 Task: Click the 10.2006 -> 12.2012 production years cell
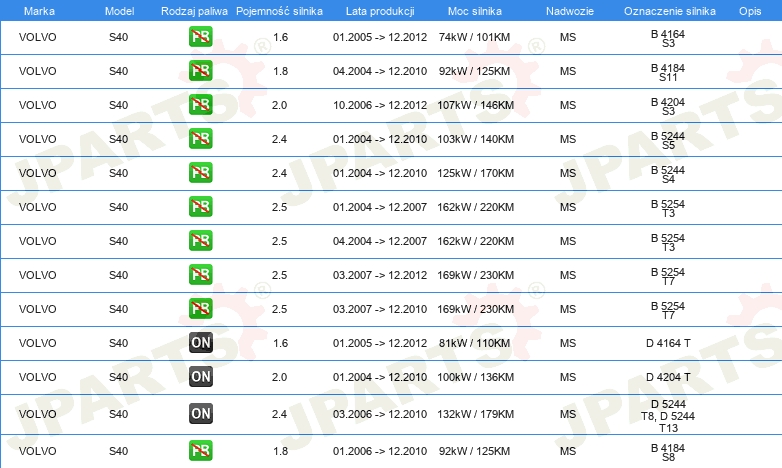(x=380, y=105)
